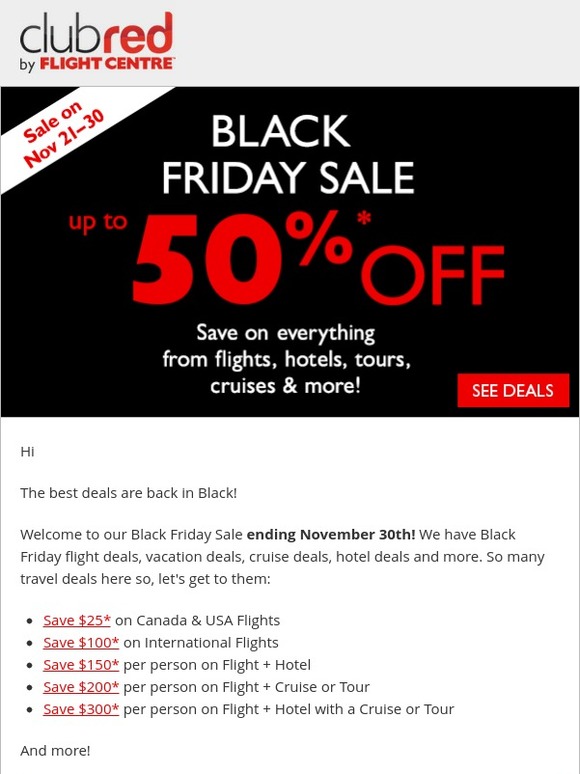Open the 'Save $300*' link
Screen dimensions: 580x774
coord(81,709)
